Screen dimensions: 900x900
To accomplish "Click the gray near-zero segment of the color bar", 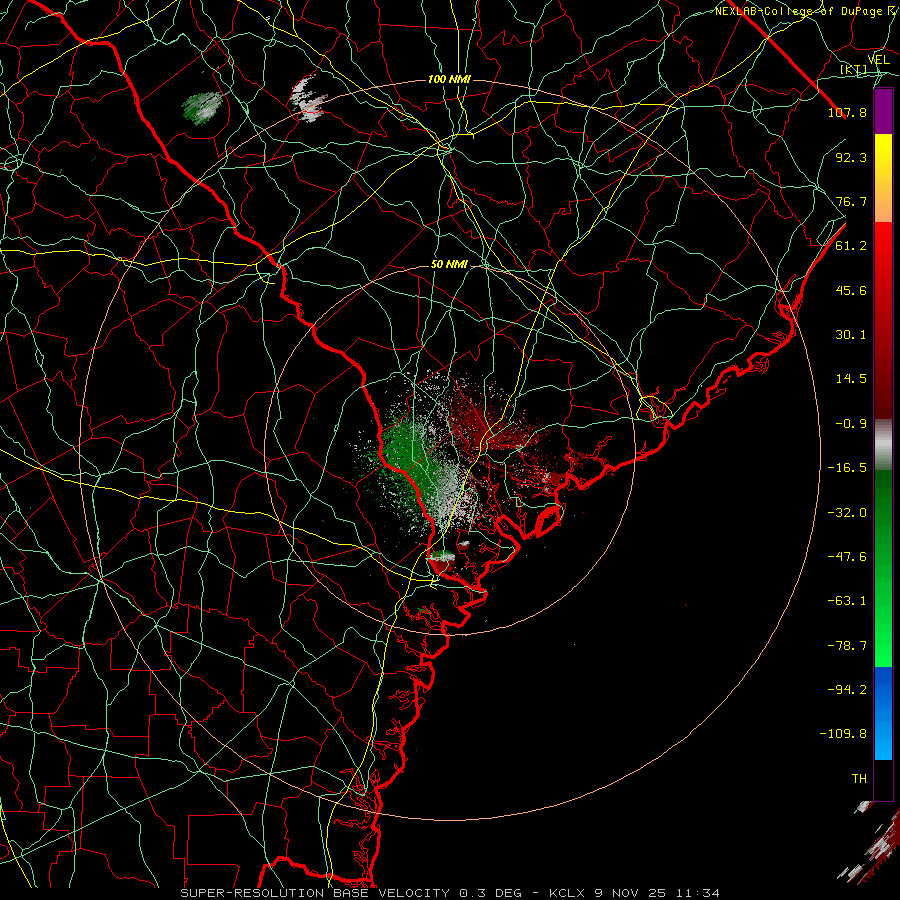I will pos(883,445).
